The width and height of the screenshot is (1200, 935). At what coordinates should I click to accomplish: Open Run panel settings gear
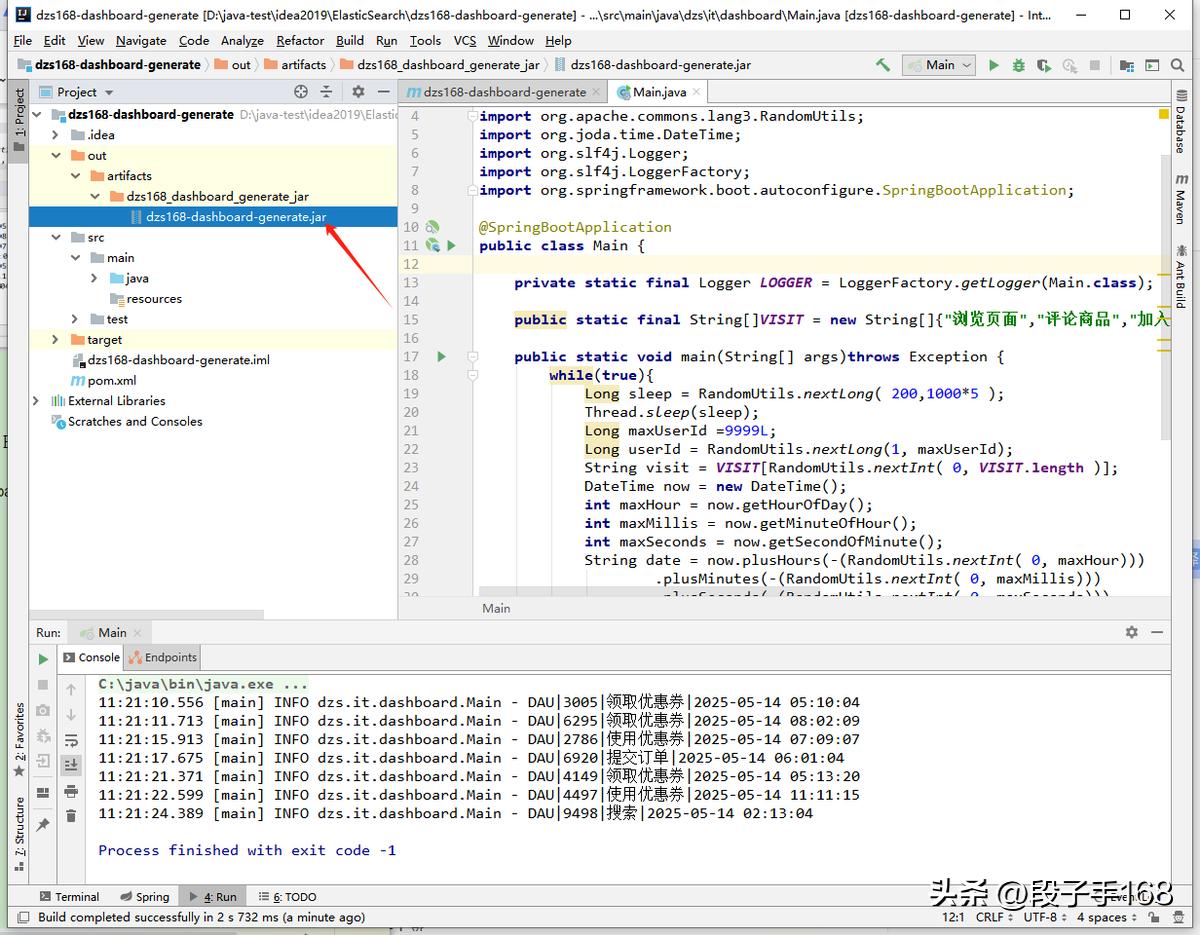(1131, 632)
